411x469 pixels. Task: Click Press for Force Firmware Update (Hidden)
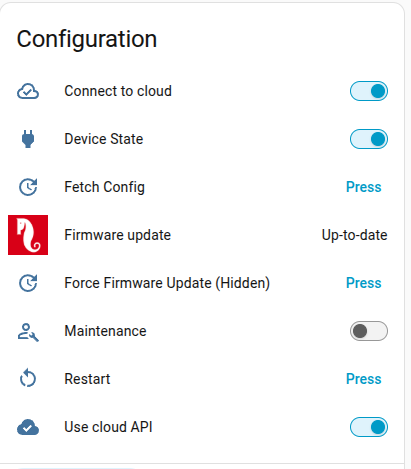[364, 283]
